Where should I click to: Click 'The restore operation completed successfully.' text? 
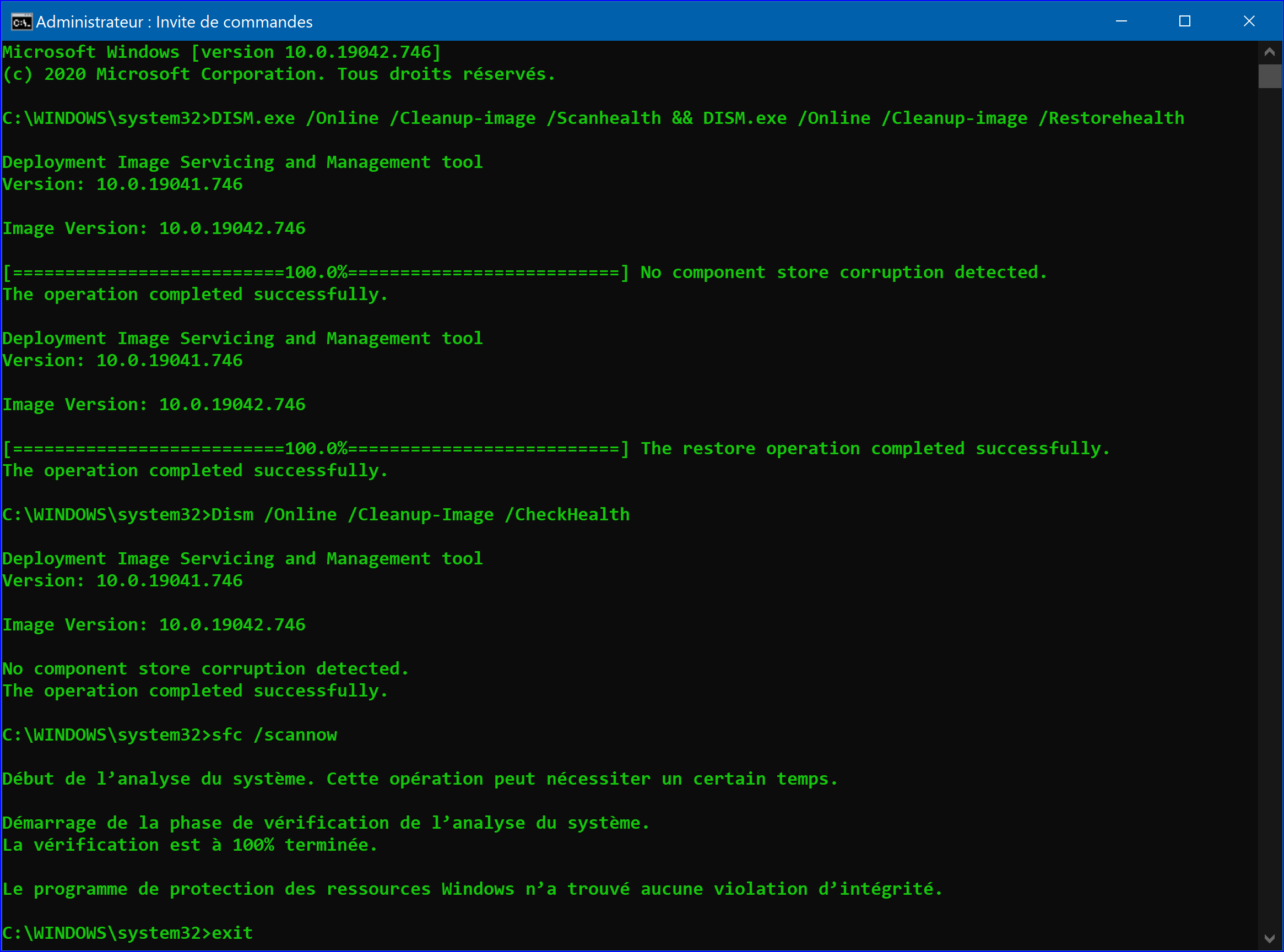point(876,448)
